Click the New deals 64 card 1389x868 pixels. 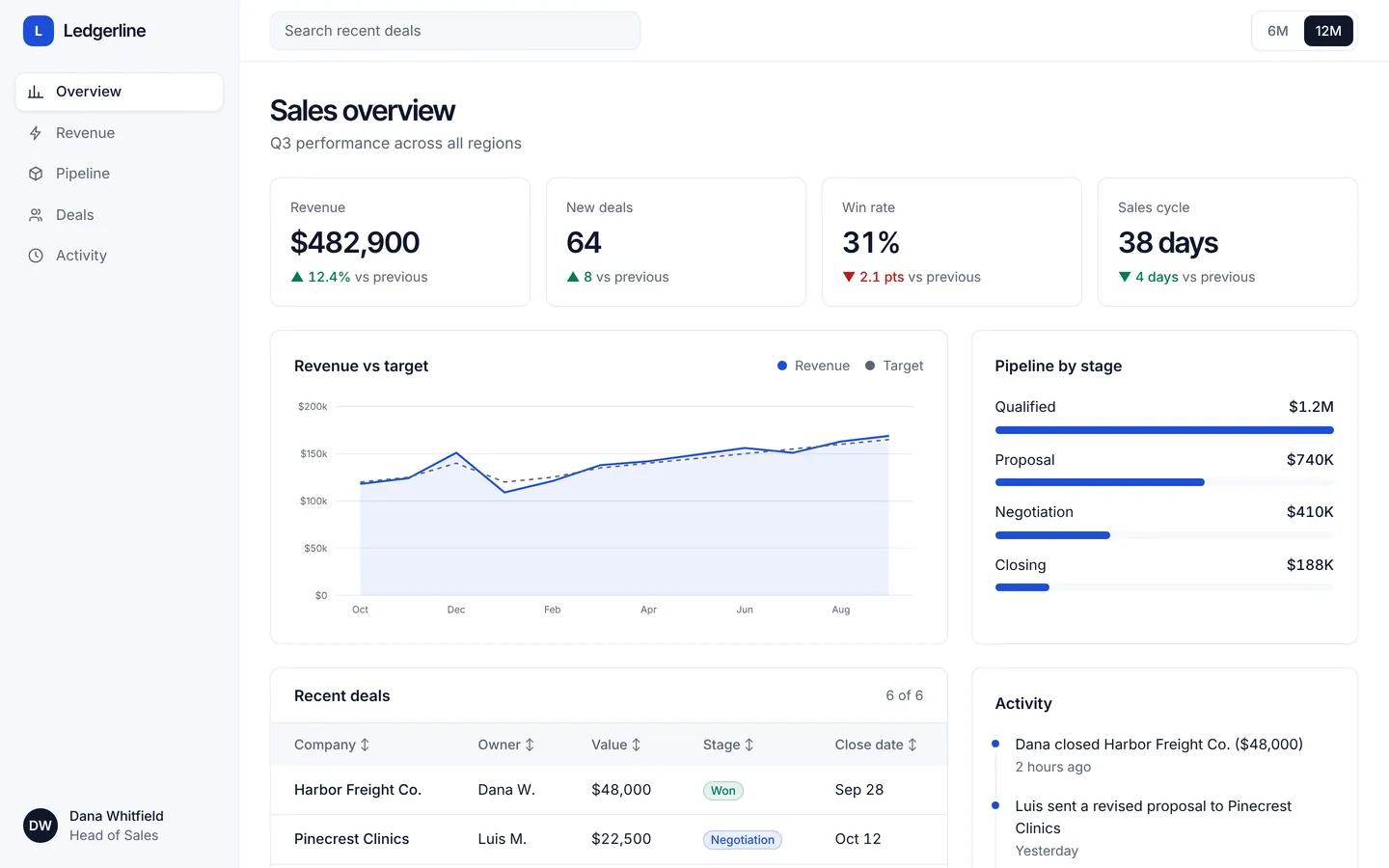click(676, 242)
